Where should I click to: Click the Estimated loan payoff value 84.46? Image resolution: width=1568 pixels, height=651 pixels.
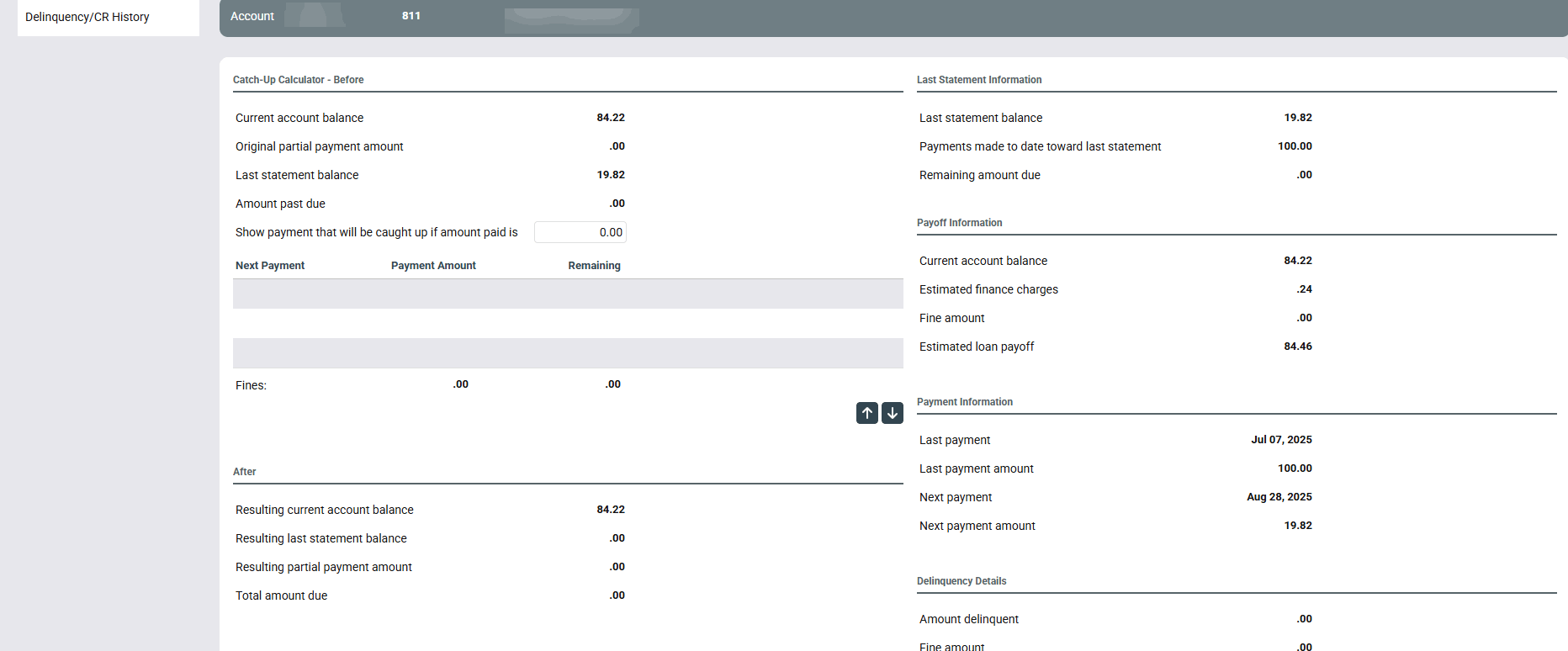1298,347
